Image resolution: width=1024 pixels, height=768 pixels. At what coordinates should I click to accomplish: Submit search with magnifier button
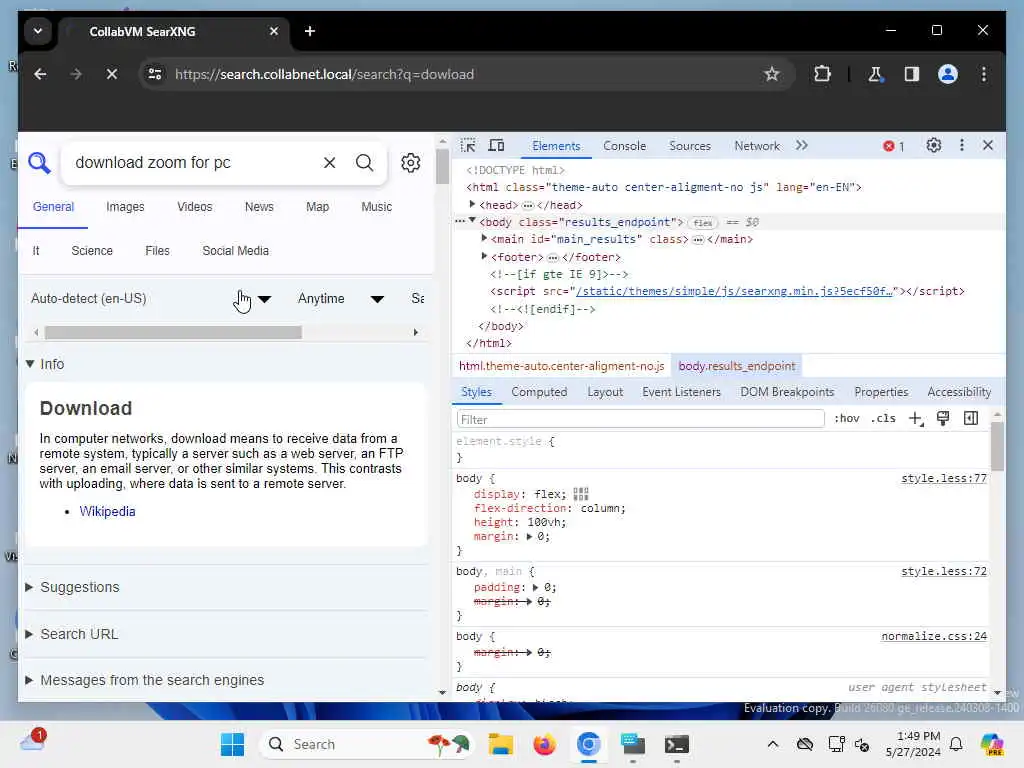tap(364, 163)
